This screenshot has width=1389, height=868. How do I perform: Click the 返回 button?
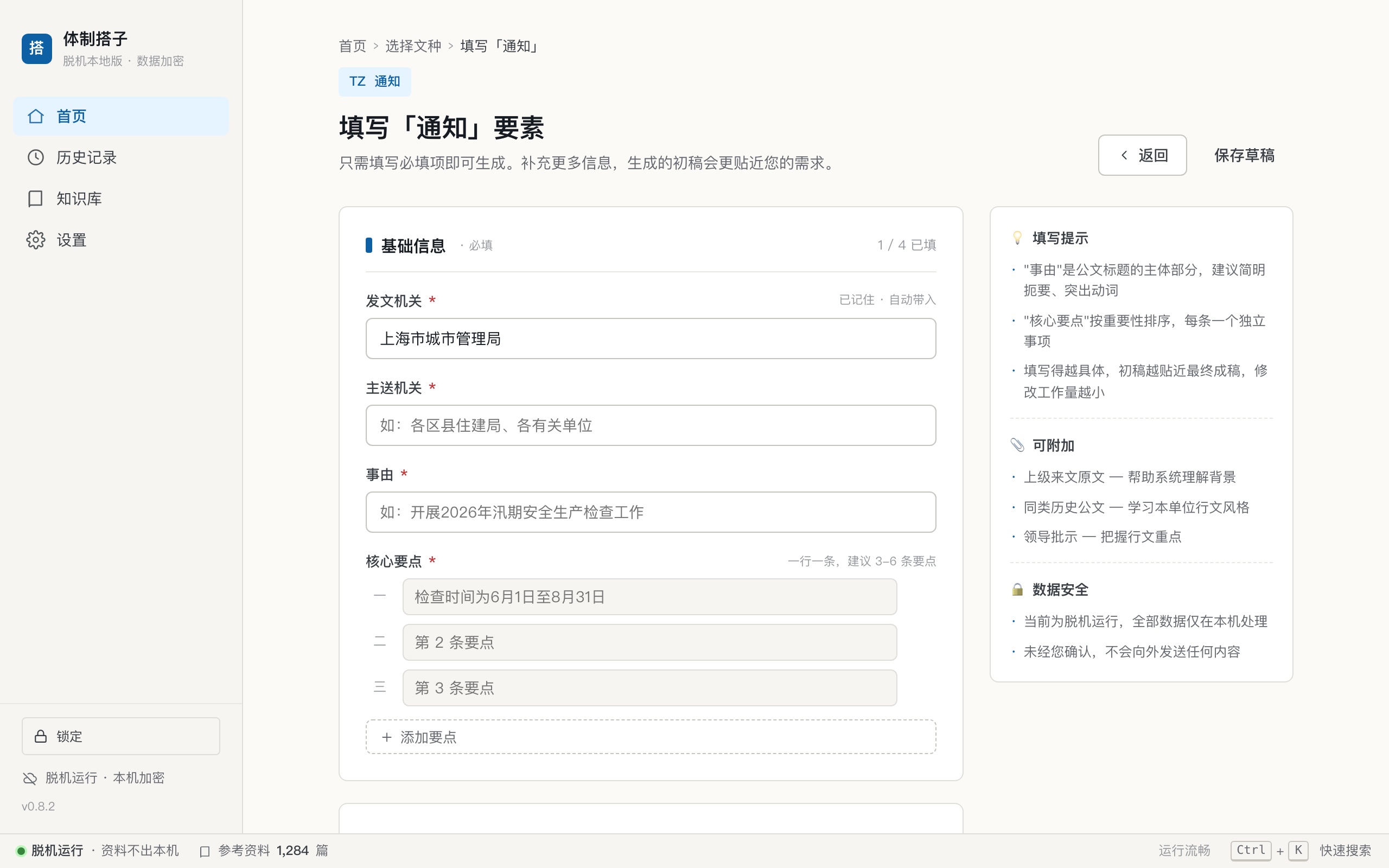(x=1142, y=155)
